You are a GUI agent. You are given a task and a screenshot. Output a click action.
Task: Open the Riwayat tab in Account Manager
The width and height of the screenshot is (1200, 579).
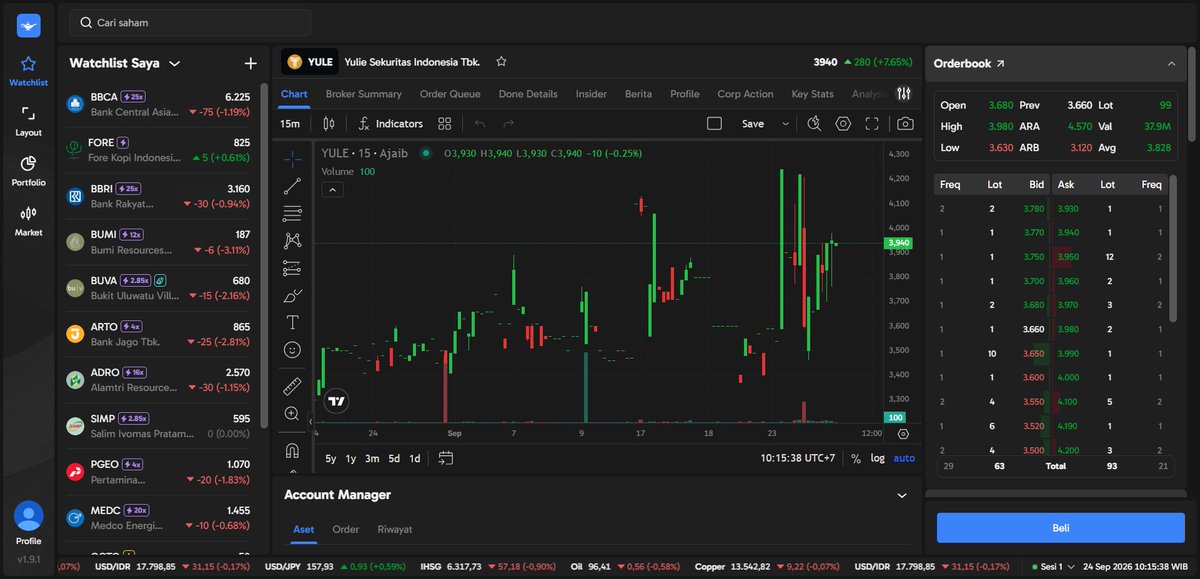[x=395, y=529]
